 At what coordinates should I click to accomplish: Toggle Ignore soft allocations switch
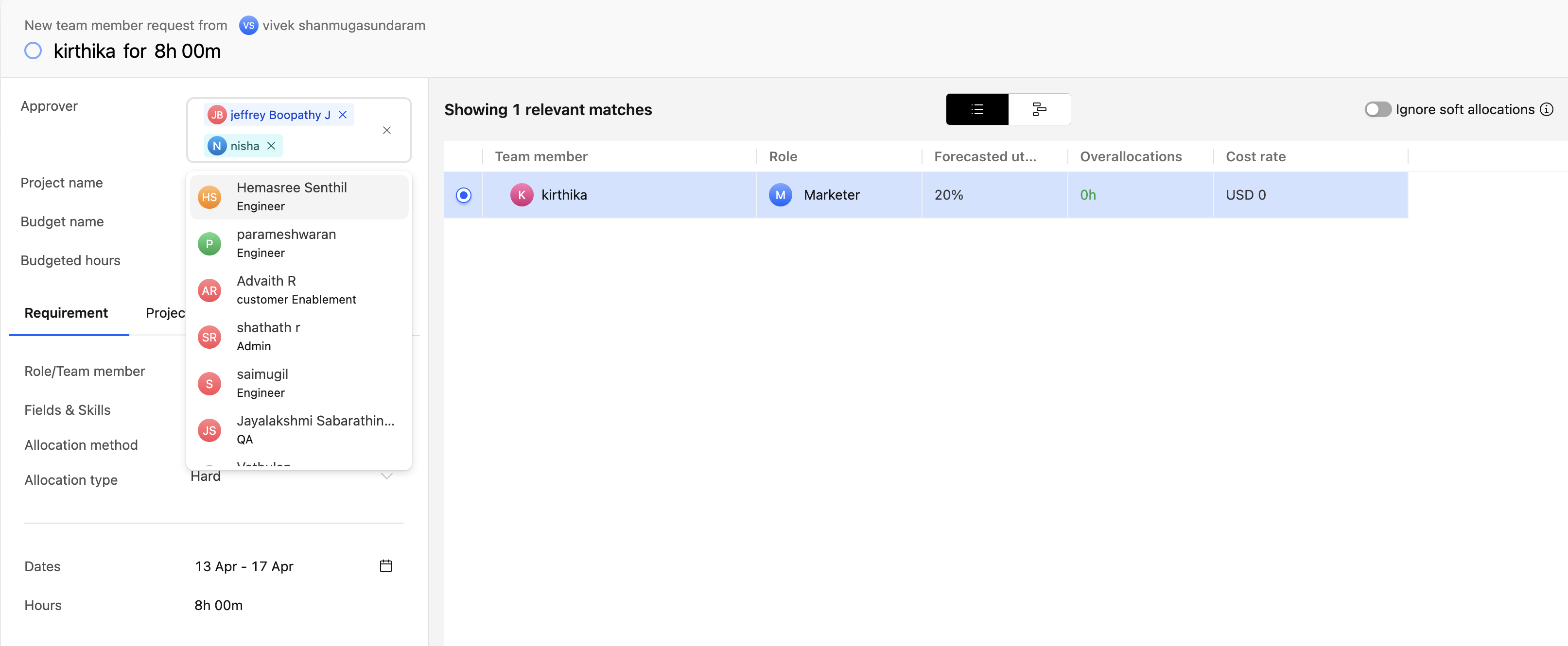click(1377, 109)
